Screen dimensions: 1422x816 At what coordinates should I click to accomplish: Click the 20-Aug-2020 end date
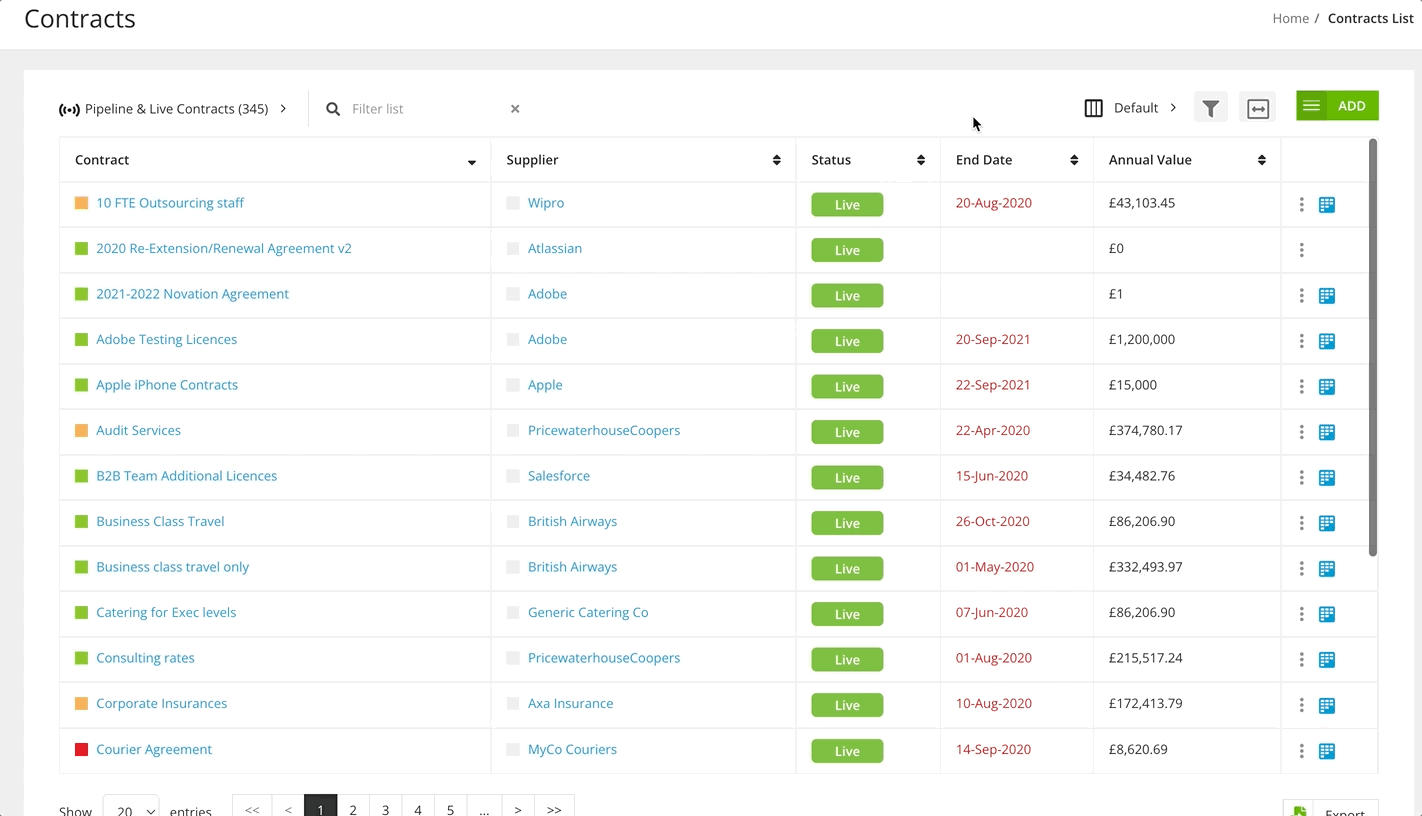[994, 203]
